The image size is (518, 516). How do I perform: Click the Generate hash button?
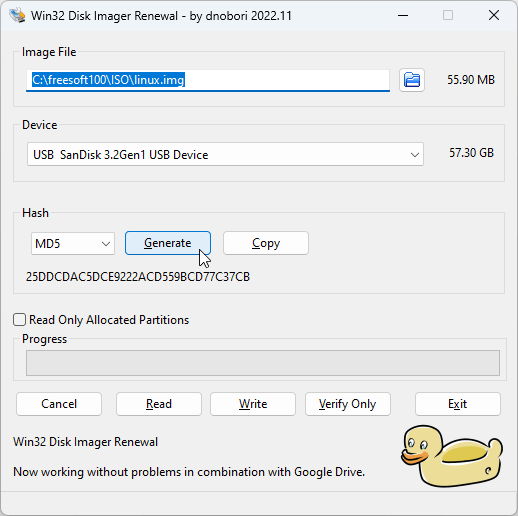click(x=168, y=243)
